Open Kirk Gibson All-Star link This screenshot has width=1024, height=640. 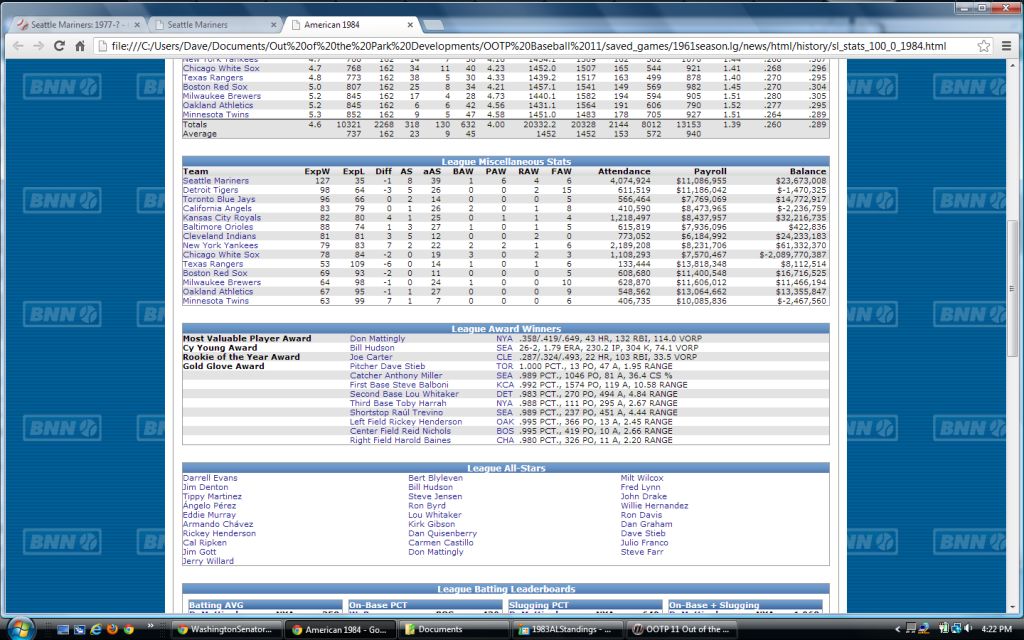(432, 524)
